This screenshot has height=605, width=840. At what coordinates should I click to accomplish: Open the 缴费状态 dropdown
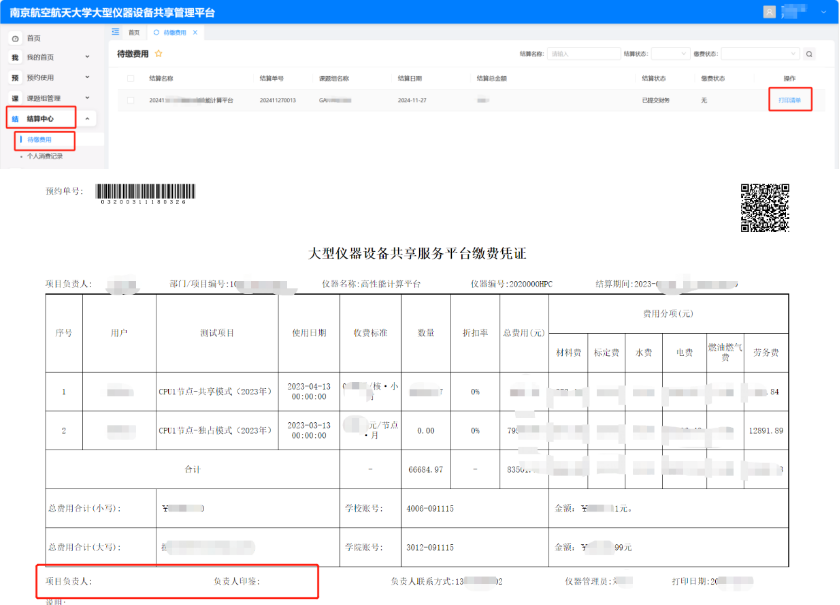point(758,54)
